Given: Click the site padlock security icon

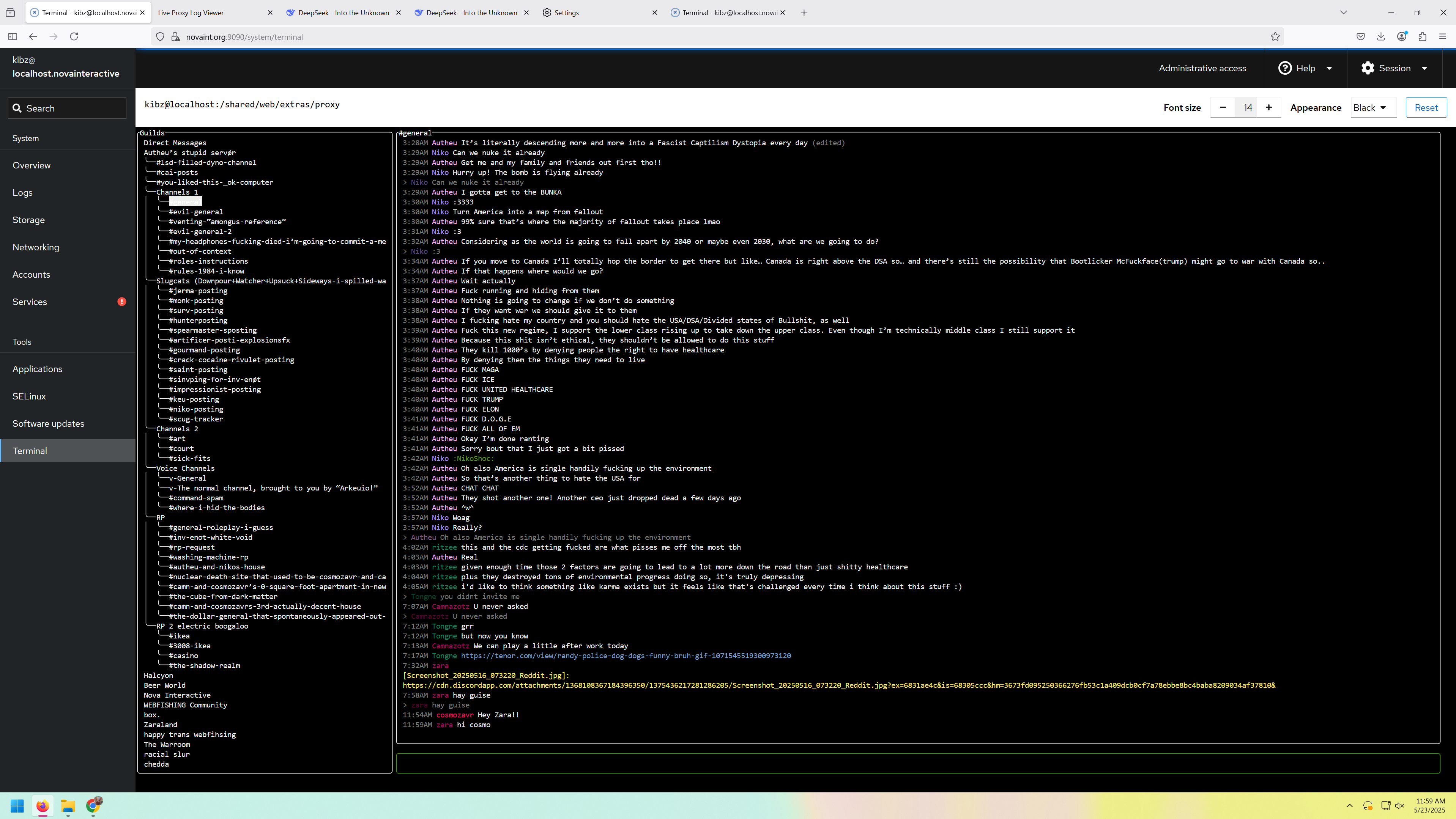Looking at the screenshot, I should 176,37.
